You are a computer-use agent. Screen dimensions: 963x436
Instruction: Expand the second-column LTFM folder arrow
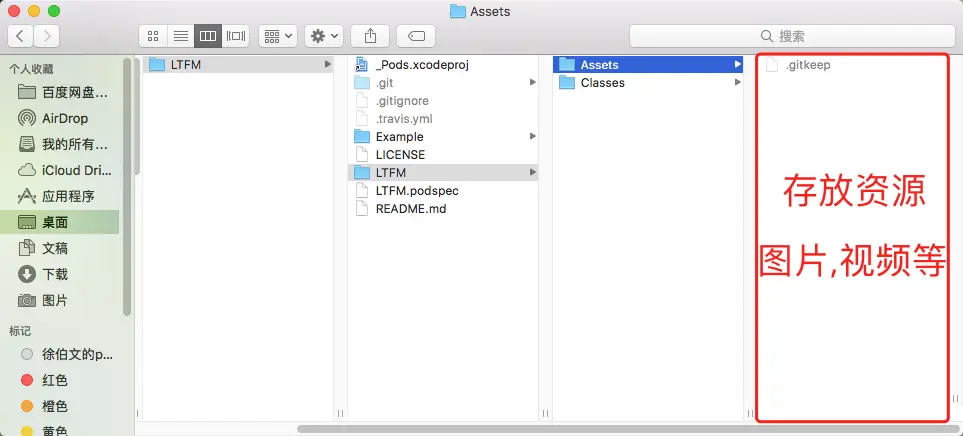coord(532,173)
